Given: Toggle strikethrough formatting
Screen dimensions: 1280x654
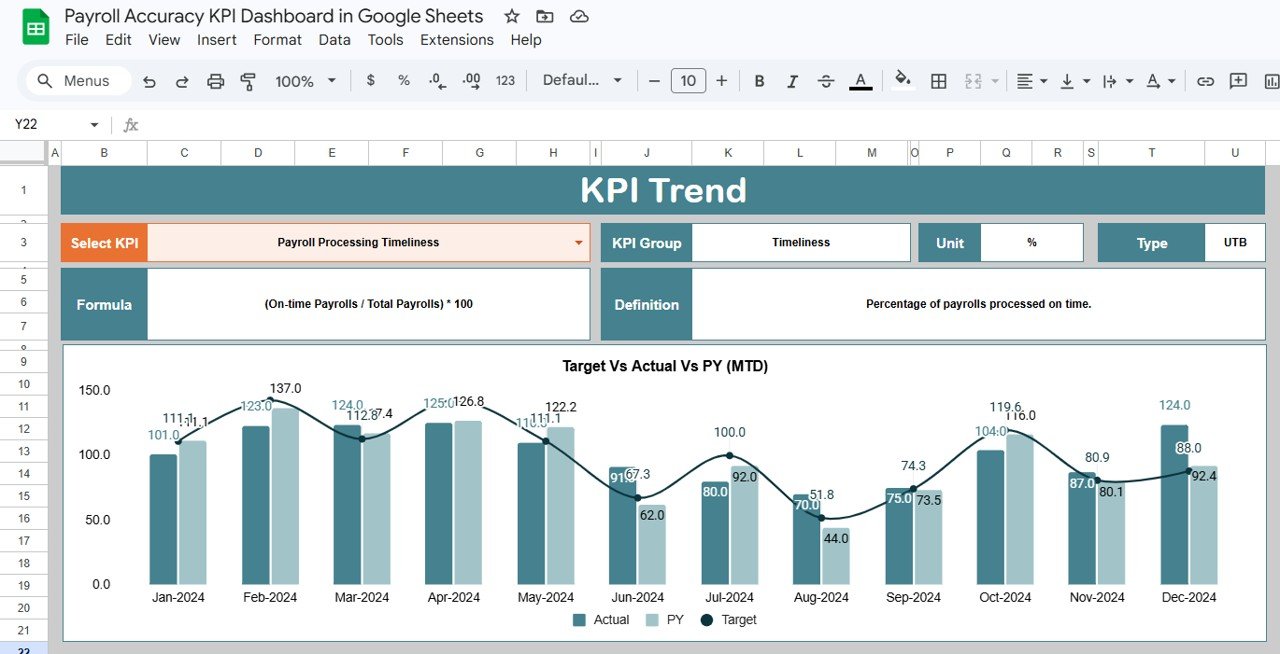Looking at the screenshot, I should tap(826, 80).
